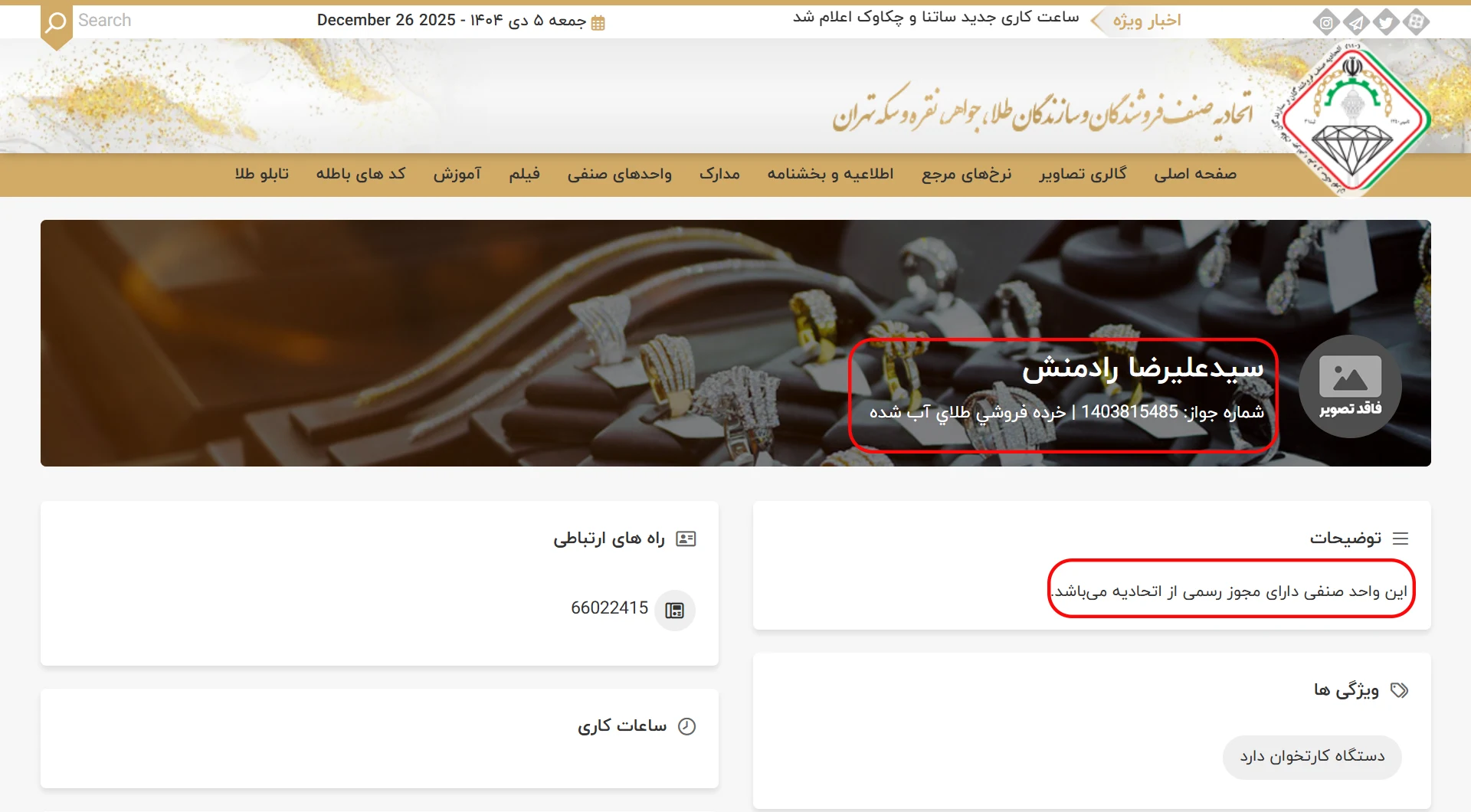
Task: Click the December 26 2025 date text
Action: coord(386,21)
